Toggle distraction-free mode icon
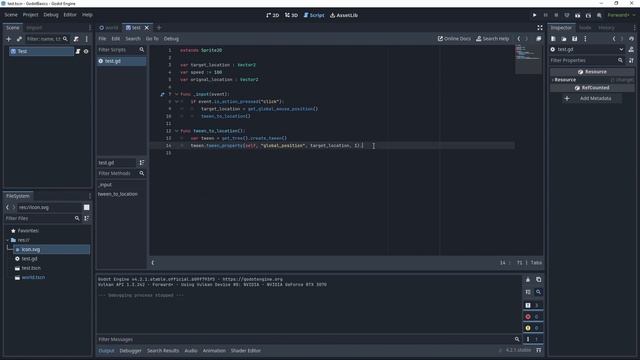Viewport: 640px width, 360px height. coord(540,27)
